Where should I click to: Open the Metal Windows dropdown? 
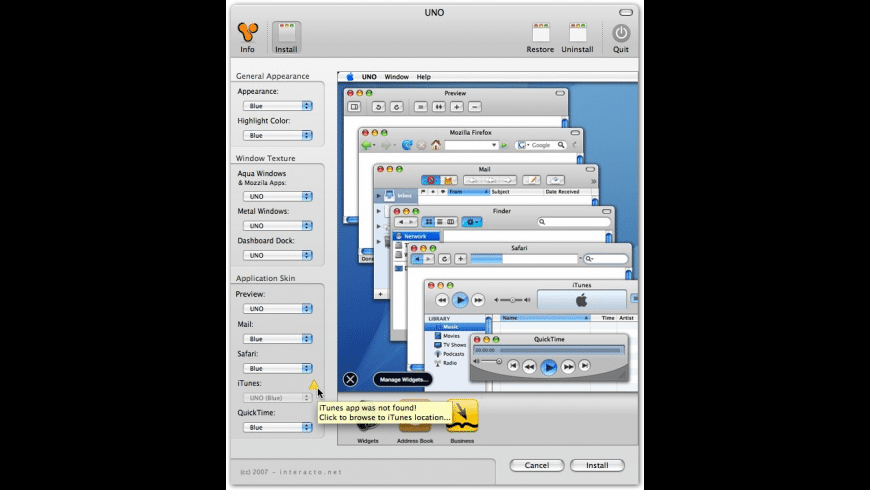click(277, 225)
